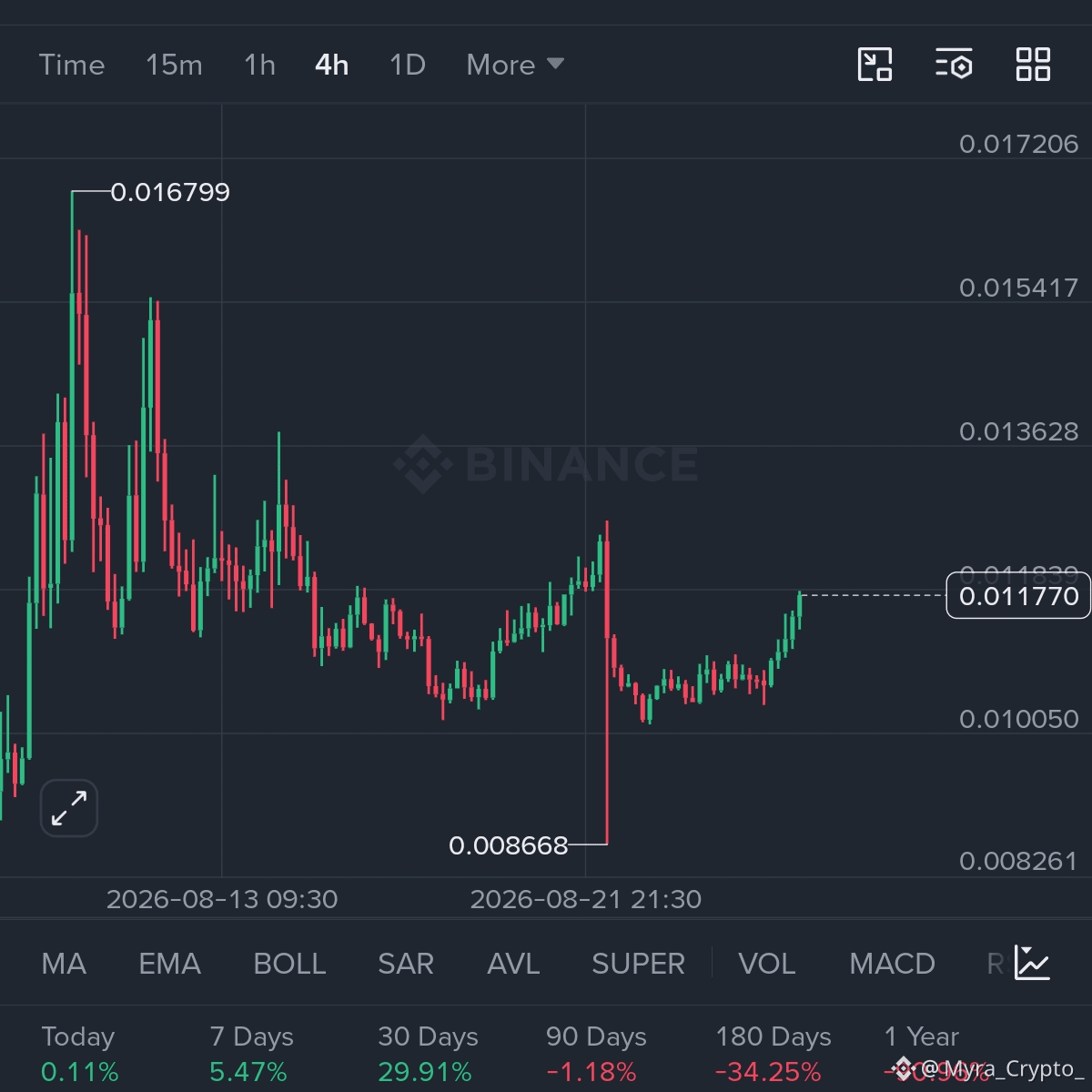
Task: Click the 0.013628 price axis label
Action: (x=1018, y=431)
